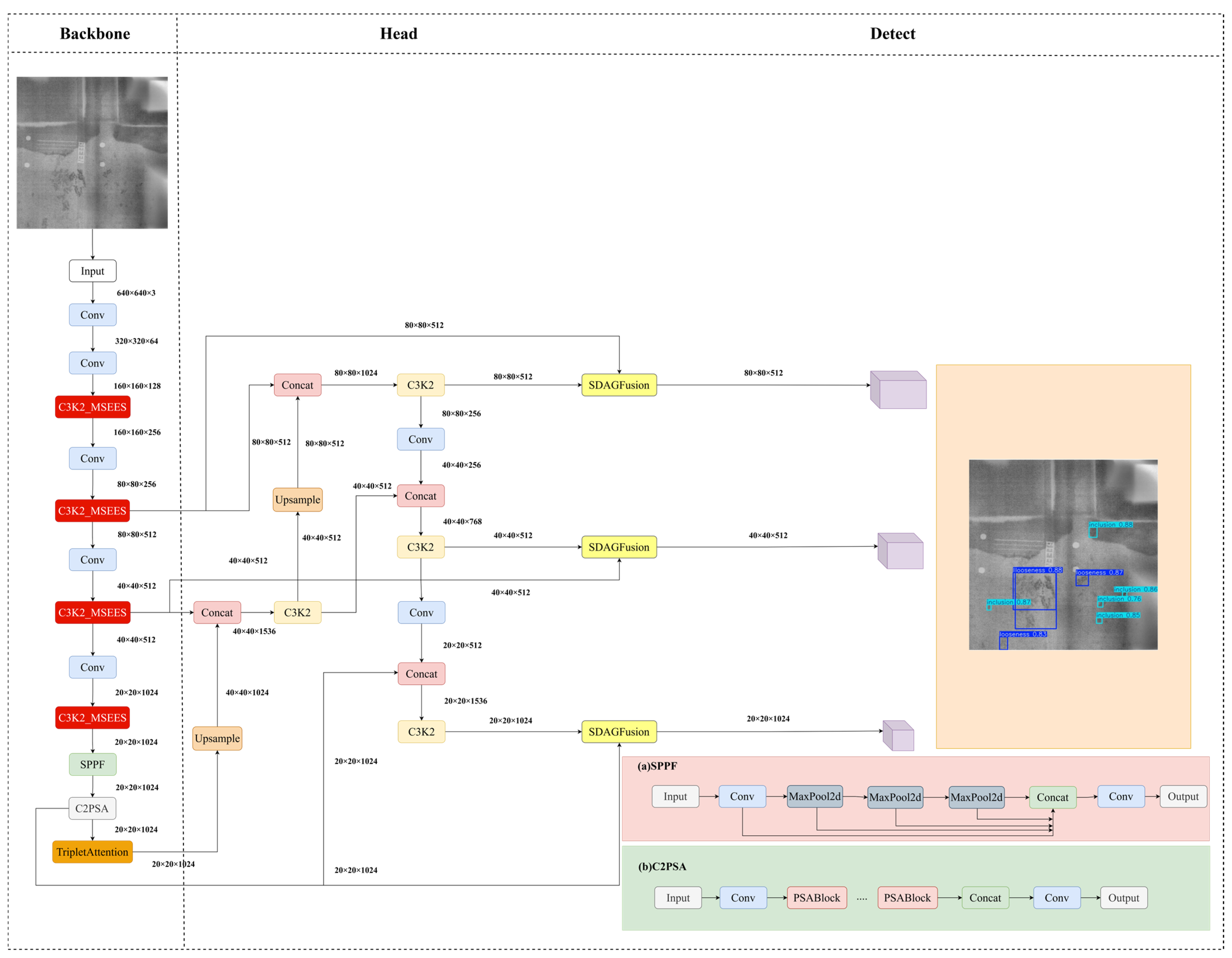The image size is (1232, 958).
Task: Click the first PSABlock in C2PSA diagram
Action: tap(816, 898)
